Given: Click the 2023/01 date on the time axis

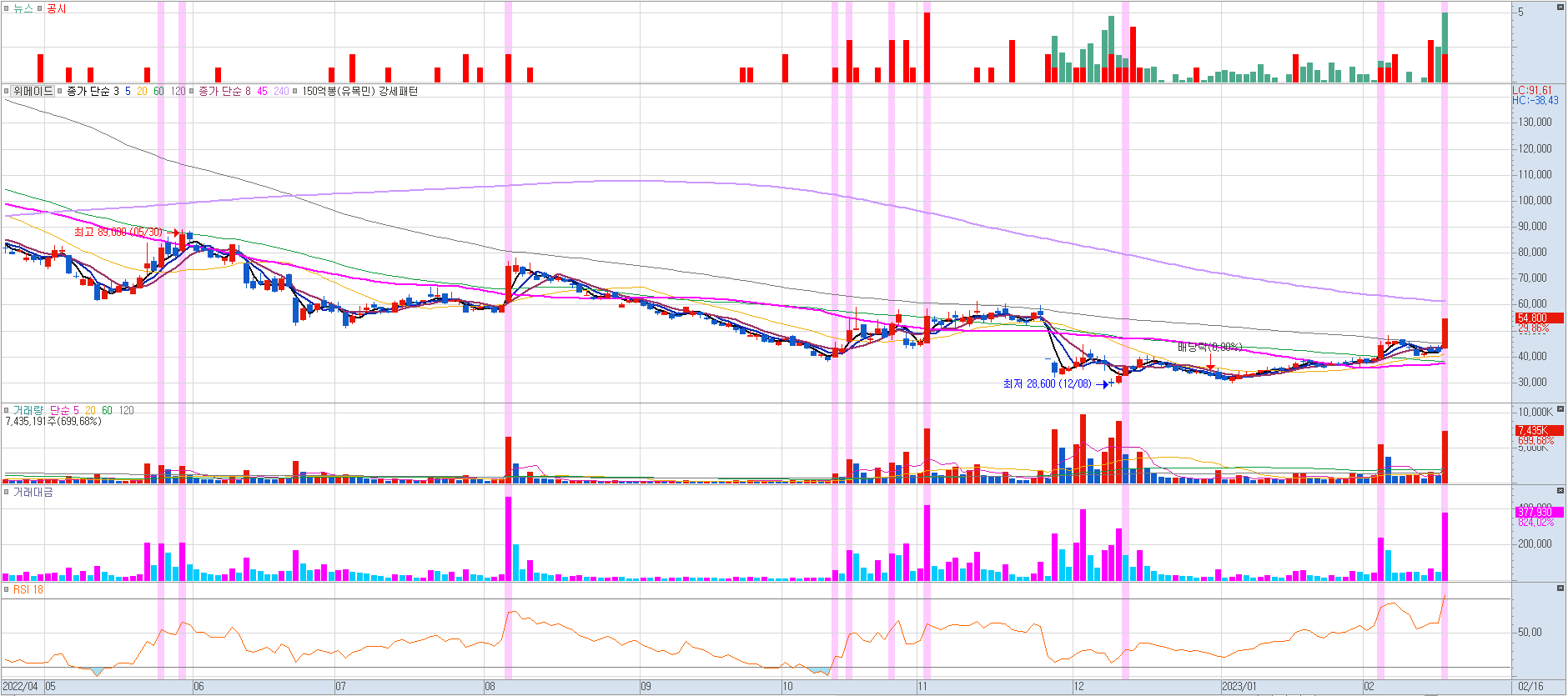Looking at the screenshot, I should pos(1239,687).
